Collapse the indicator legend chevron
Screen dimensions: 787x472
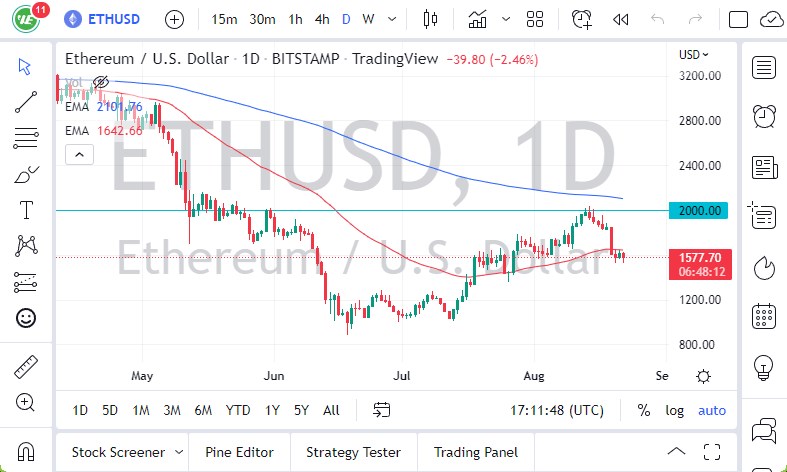click(x=79, y=154)
